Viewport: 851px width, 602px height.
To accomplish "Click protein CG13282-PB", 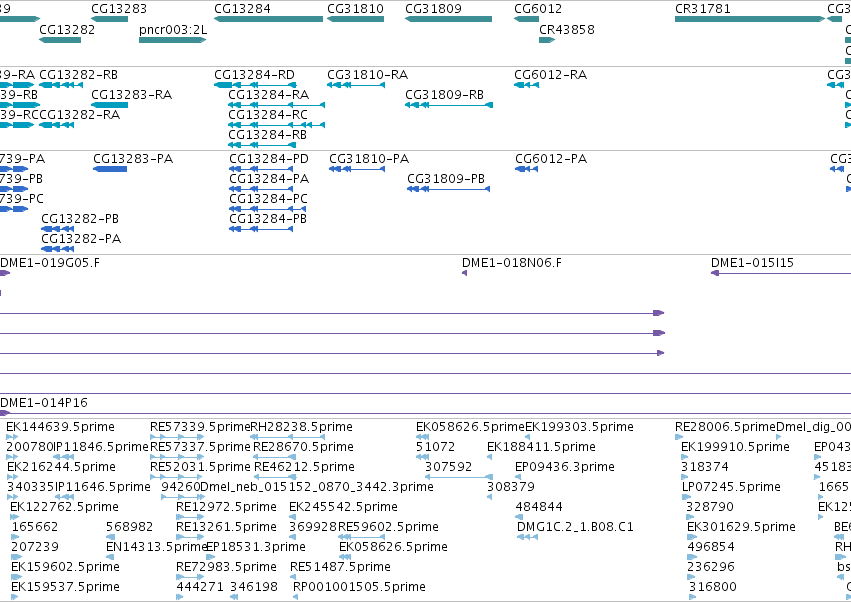I will [x=58, y=229].
